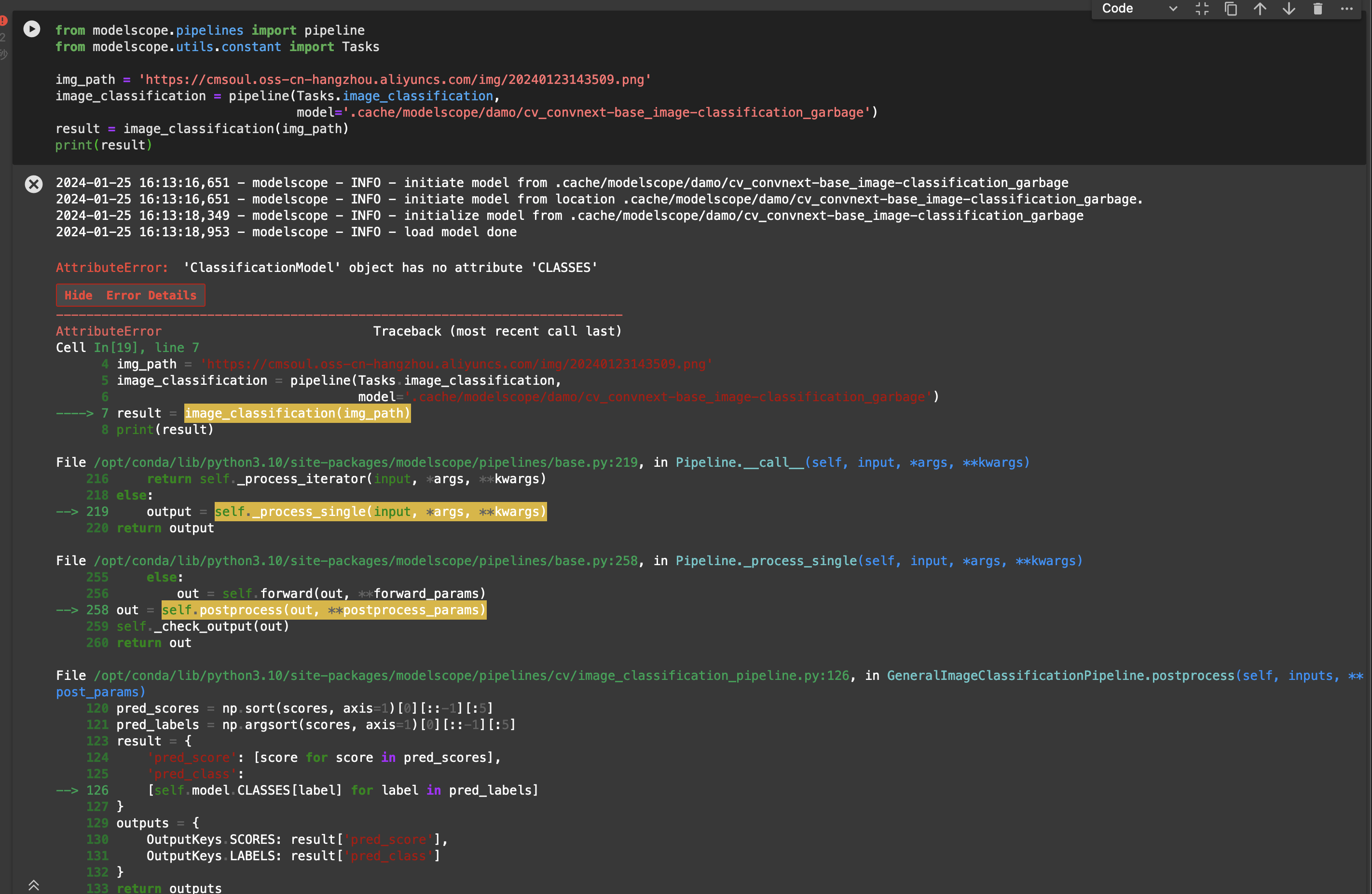Click the 'initiate model from location' log line
The image size is (1372, 894).
599,199
